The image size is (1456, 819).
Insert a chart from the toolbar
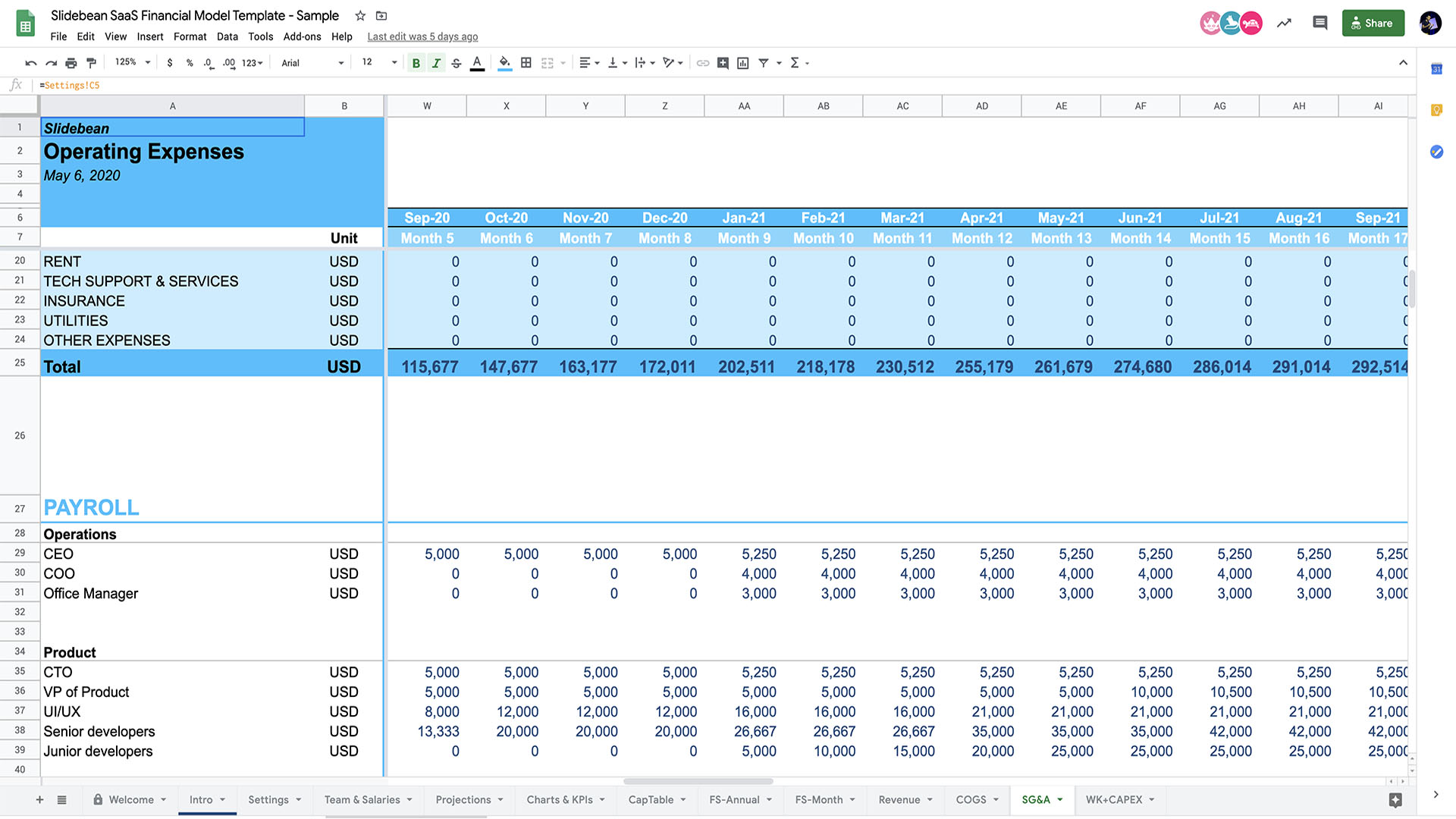(x=743, y=63)
